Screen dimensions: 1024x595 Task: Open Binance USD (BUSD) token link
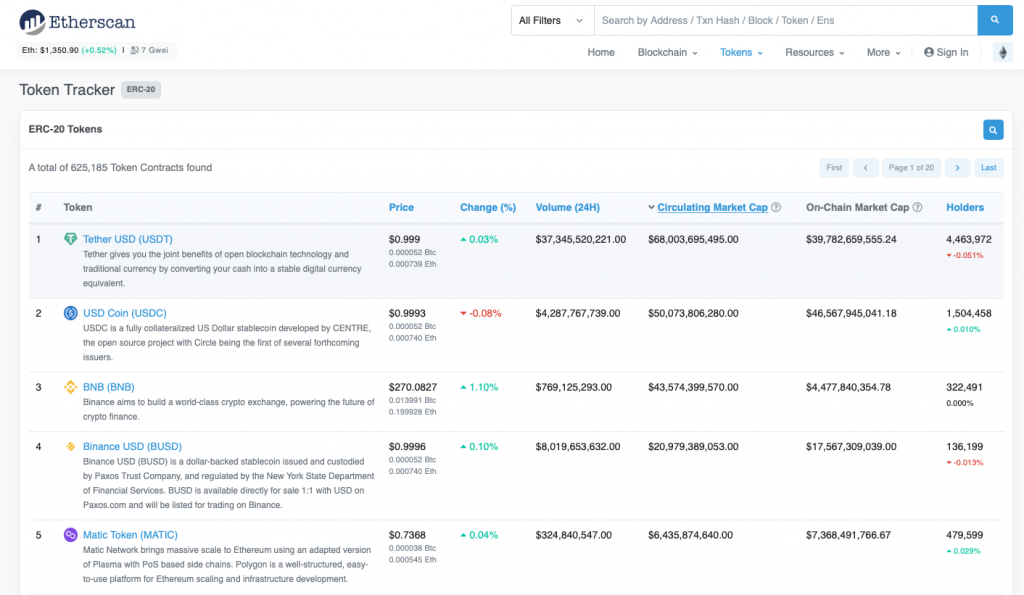(x=133, y=446)
